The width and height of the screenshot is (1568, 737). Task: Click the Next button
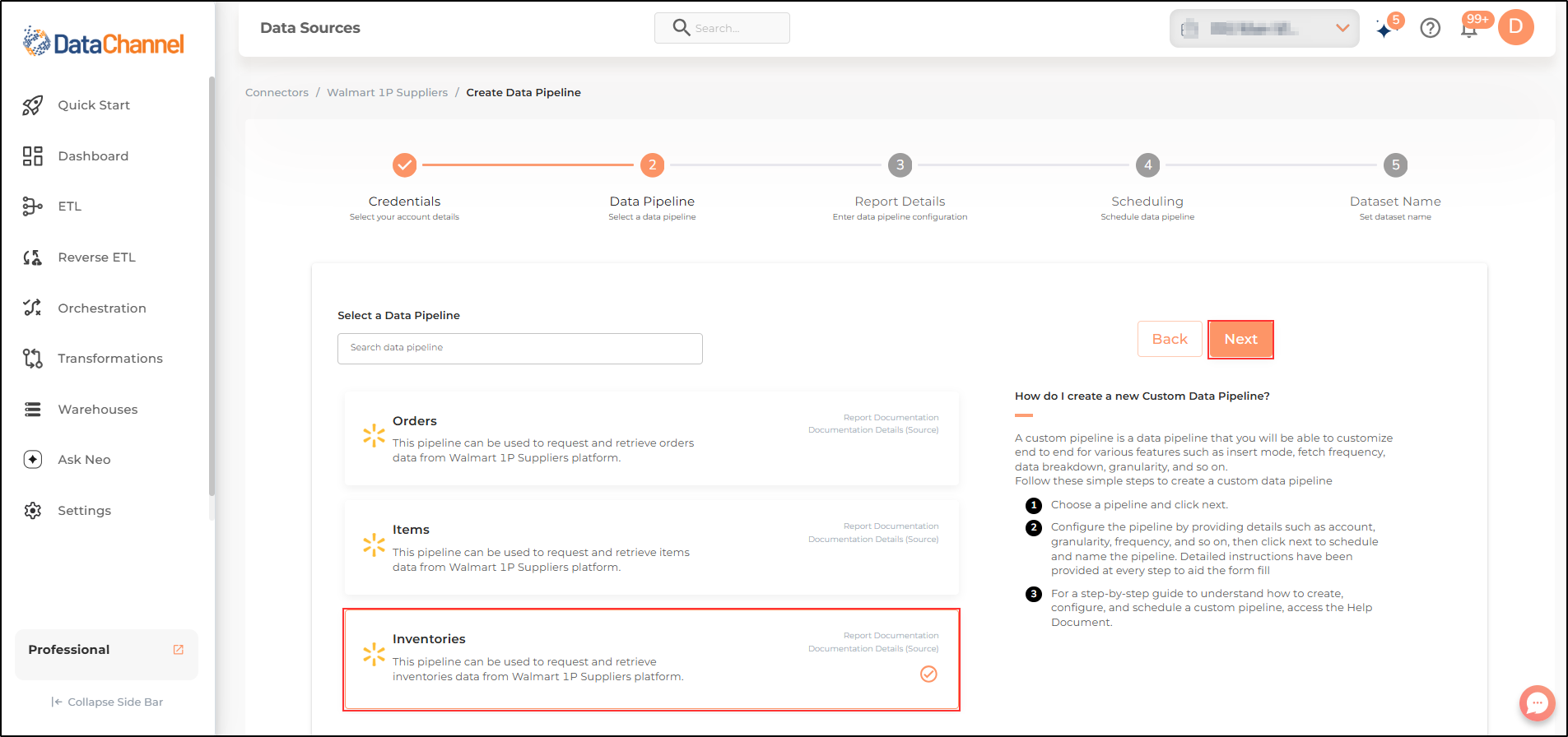pyautogui.click(x=1240, y=339)
